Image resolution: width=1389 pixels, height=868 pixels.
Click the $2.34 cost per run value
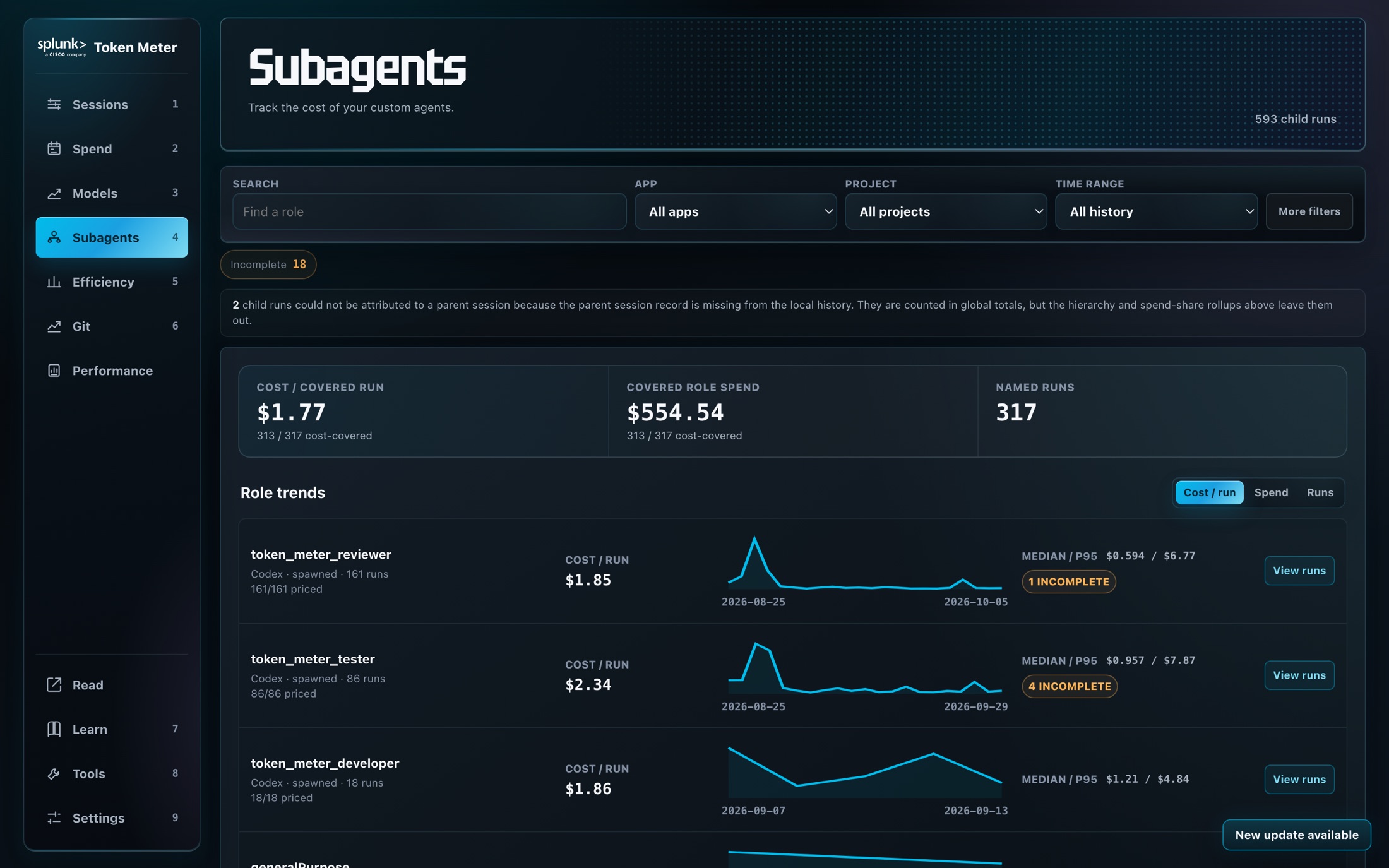pyautogui.click(x=588, y=685)
